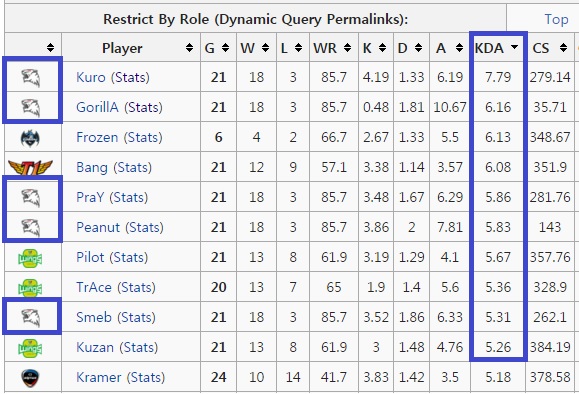Click Jin Air Wings logo in Kuzan's row
The image size is (579, 394).
coord(30,348)
